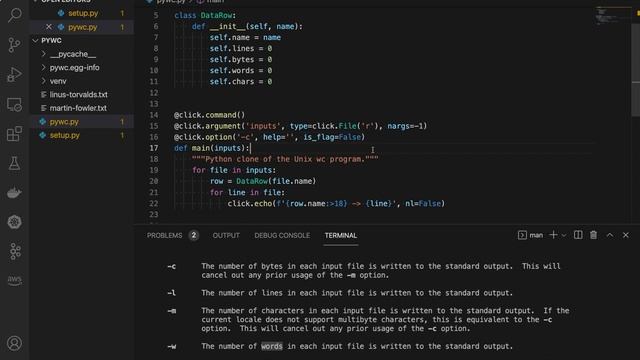Screen dimensions: 640x360
Task: Switch to the Debug Console tab
Action: pos(282,236)
